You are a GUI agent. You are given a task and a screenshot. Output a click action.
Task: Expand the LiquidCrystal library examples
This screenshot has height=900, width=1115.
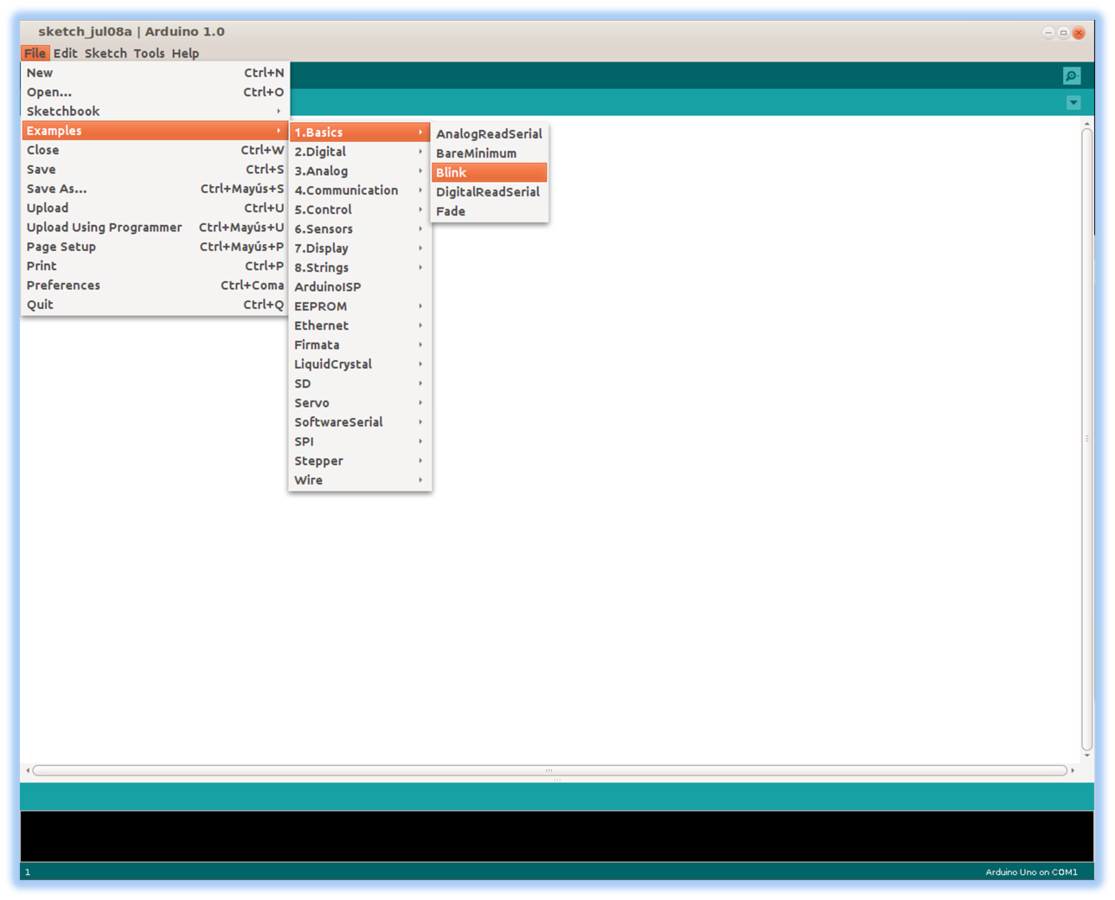click(360, 363)
